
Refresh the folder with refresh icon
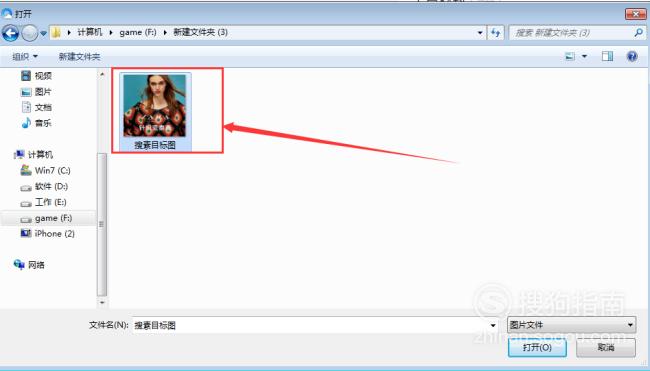tap(495, 33)
